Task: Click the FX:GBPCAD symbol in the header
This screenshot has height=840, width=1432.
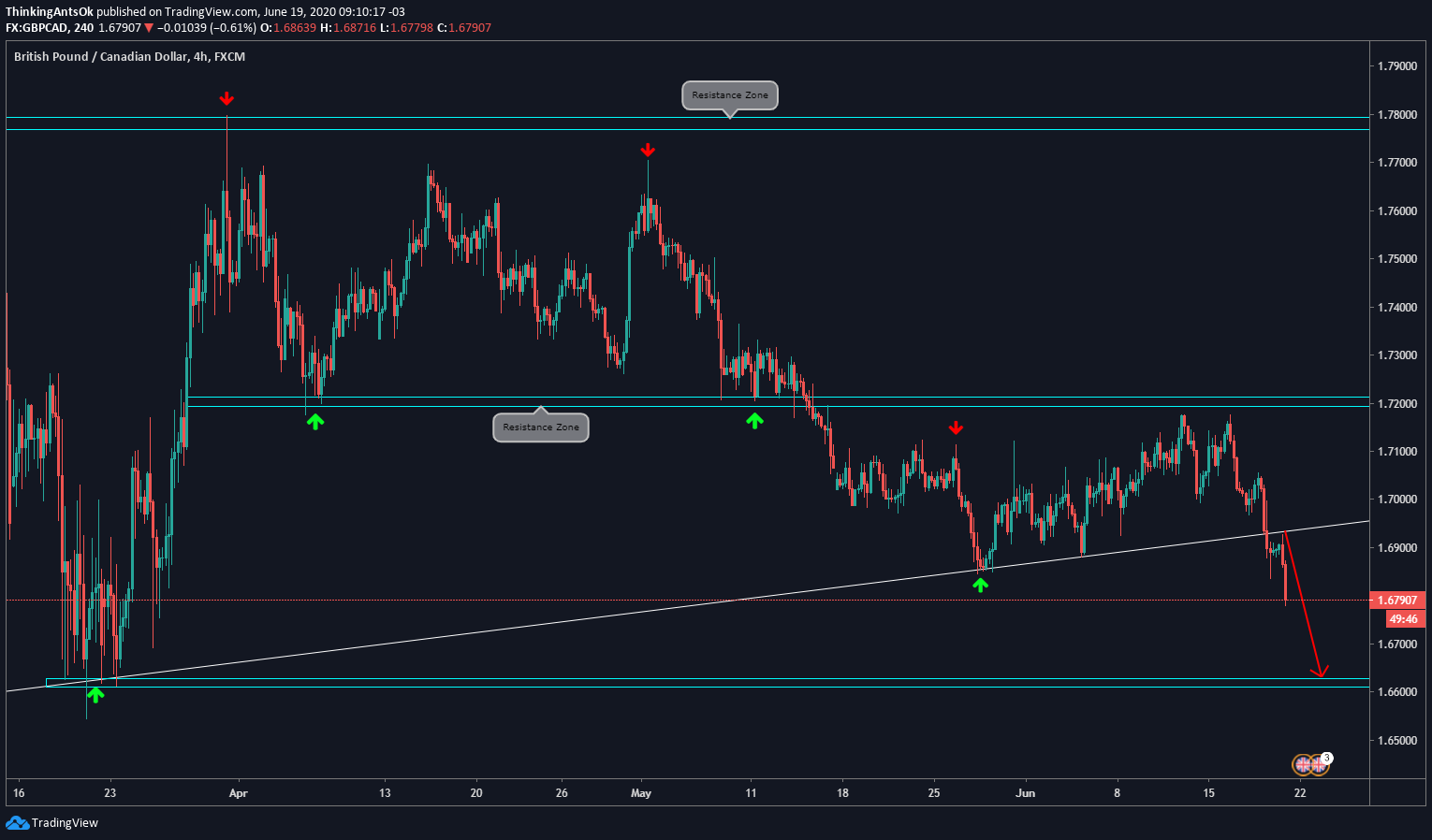Action: [37, 28]
